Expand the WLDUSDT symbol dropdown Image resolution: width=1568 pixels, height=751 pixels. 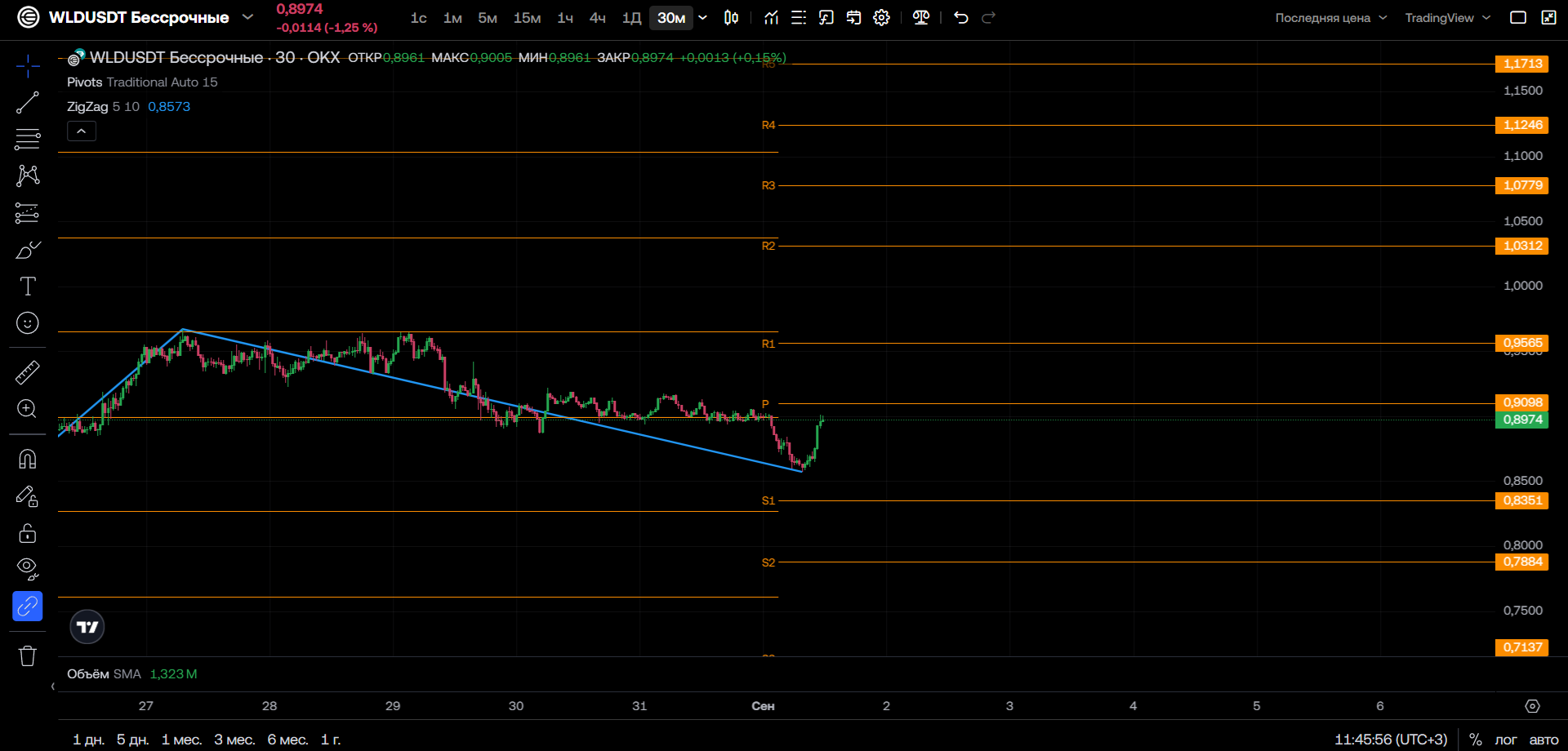pyautogui.click(x=248, y=17)
